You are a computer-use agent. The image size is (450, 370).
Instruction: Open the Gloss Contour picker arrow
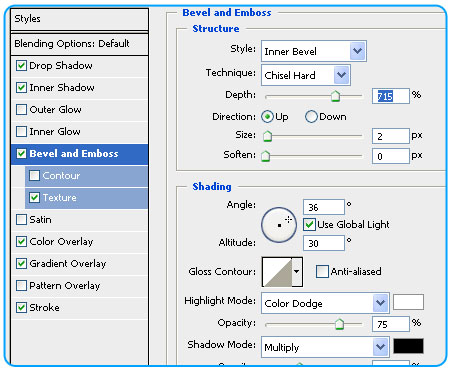[x=297, y=272]
